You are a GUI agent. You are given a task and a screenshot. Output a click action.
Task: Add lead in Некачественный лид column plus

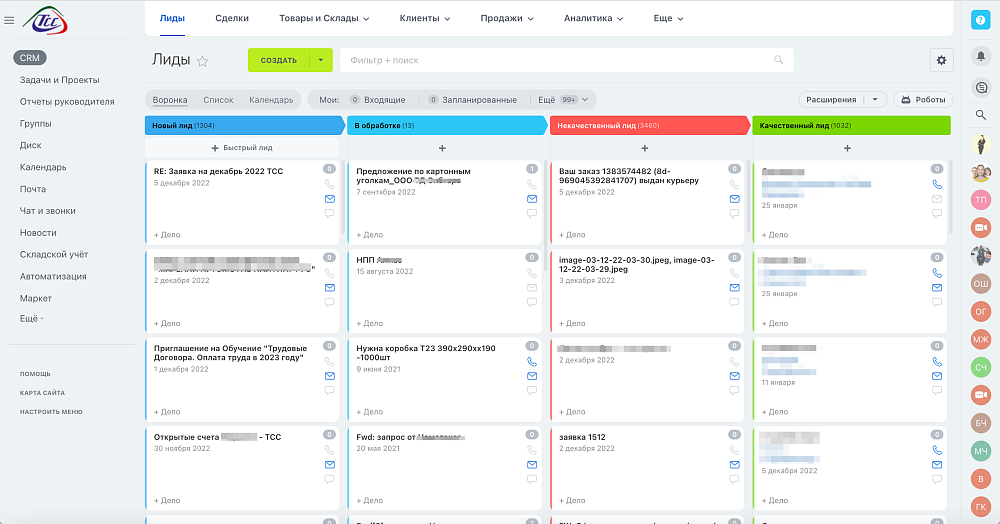645,148
